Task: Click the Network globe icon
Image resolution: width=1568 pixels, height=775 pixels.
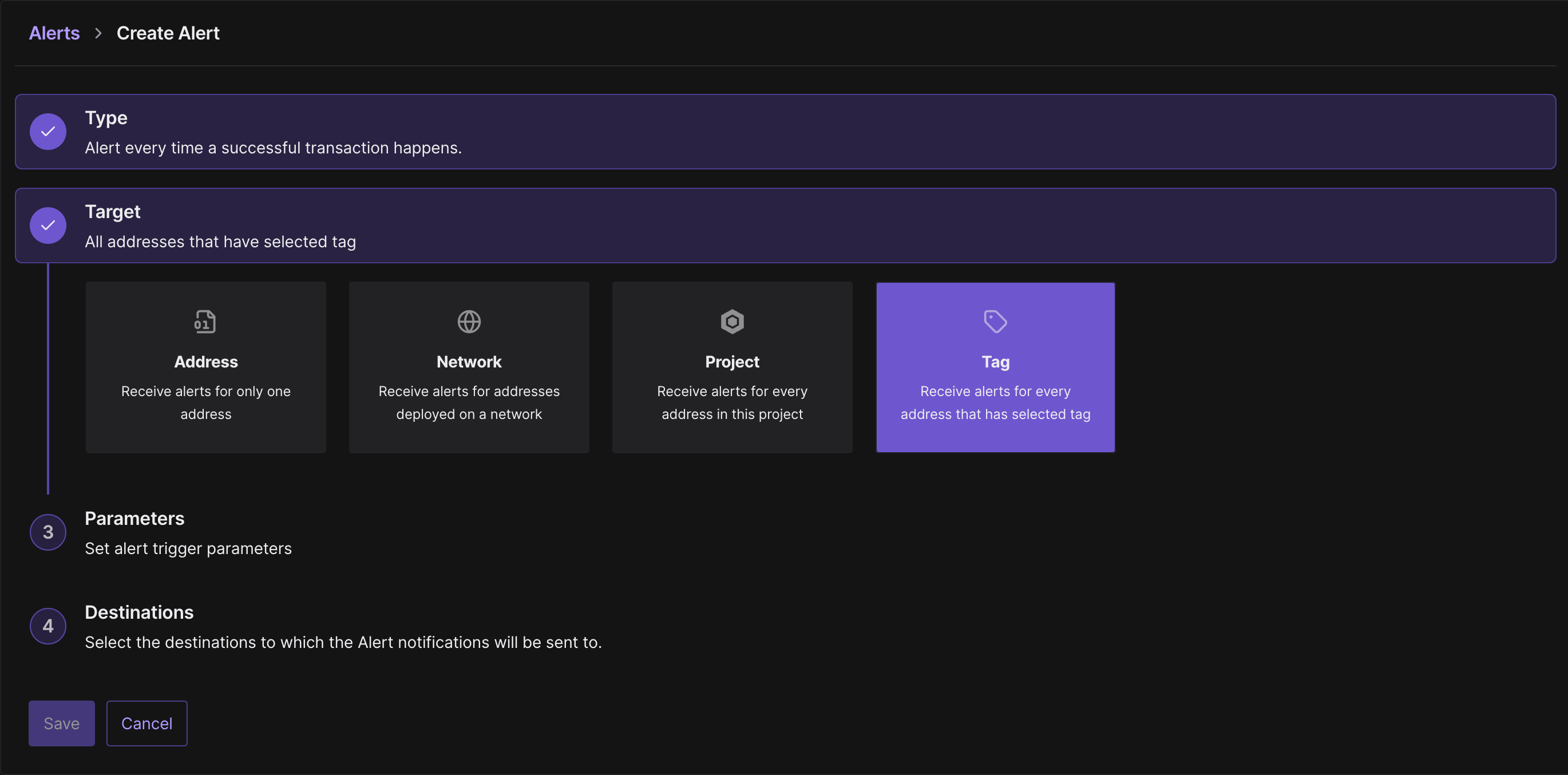Action: point(469,322)
